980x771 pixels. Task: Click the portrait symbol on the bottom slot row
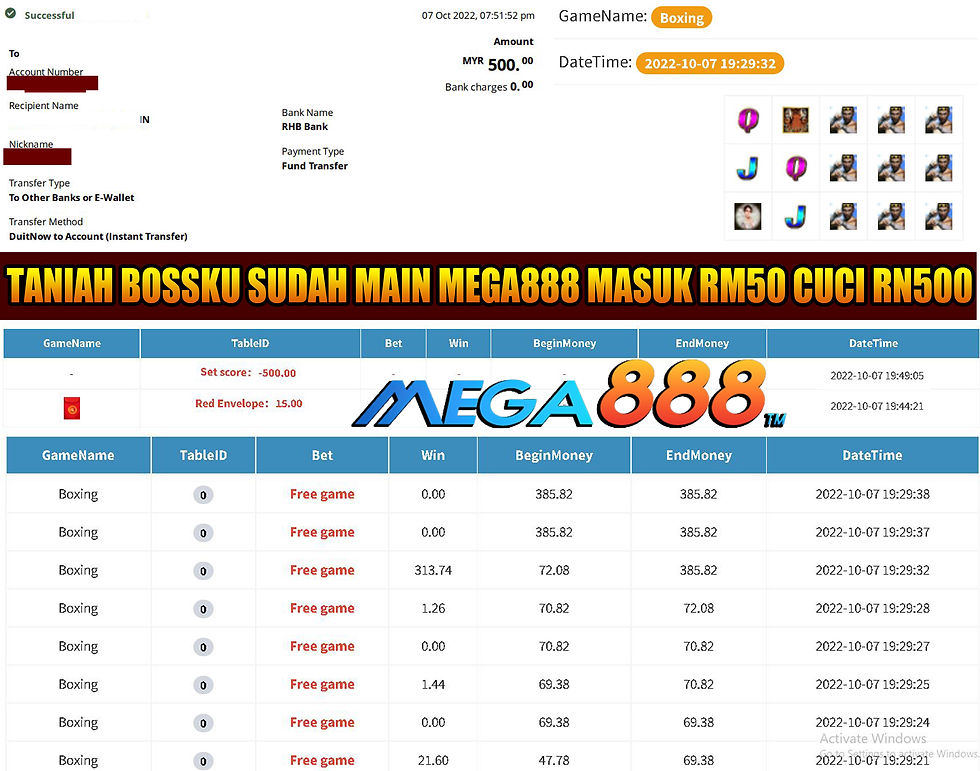[x=748, y=217]
